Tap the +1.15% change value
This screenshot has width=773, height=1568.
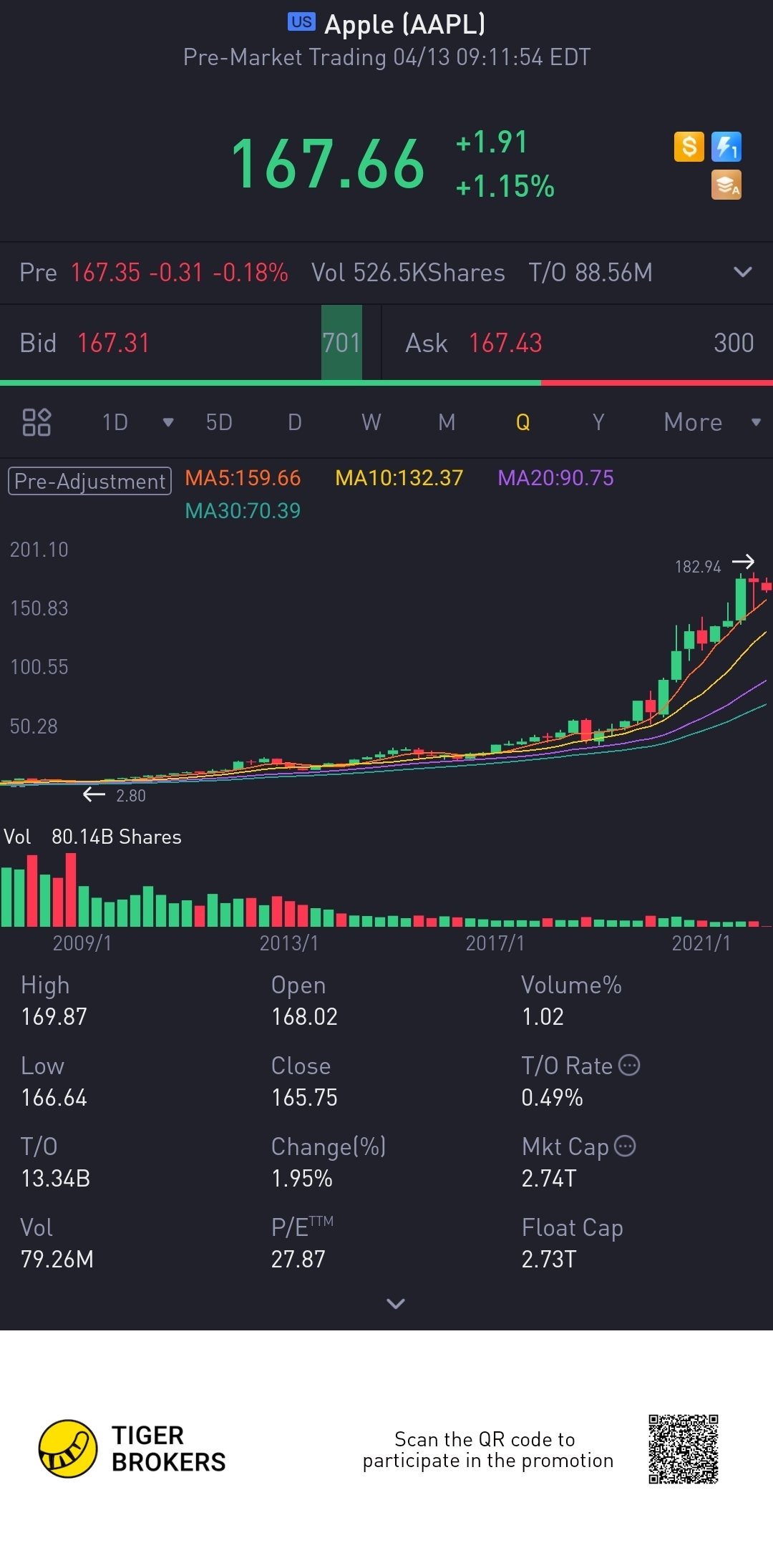505,186
